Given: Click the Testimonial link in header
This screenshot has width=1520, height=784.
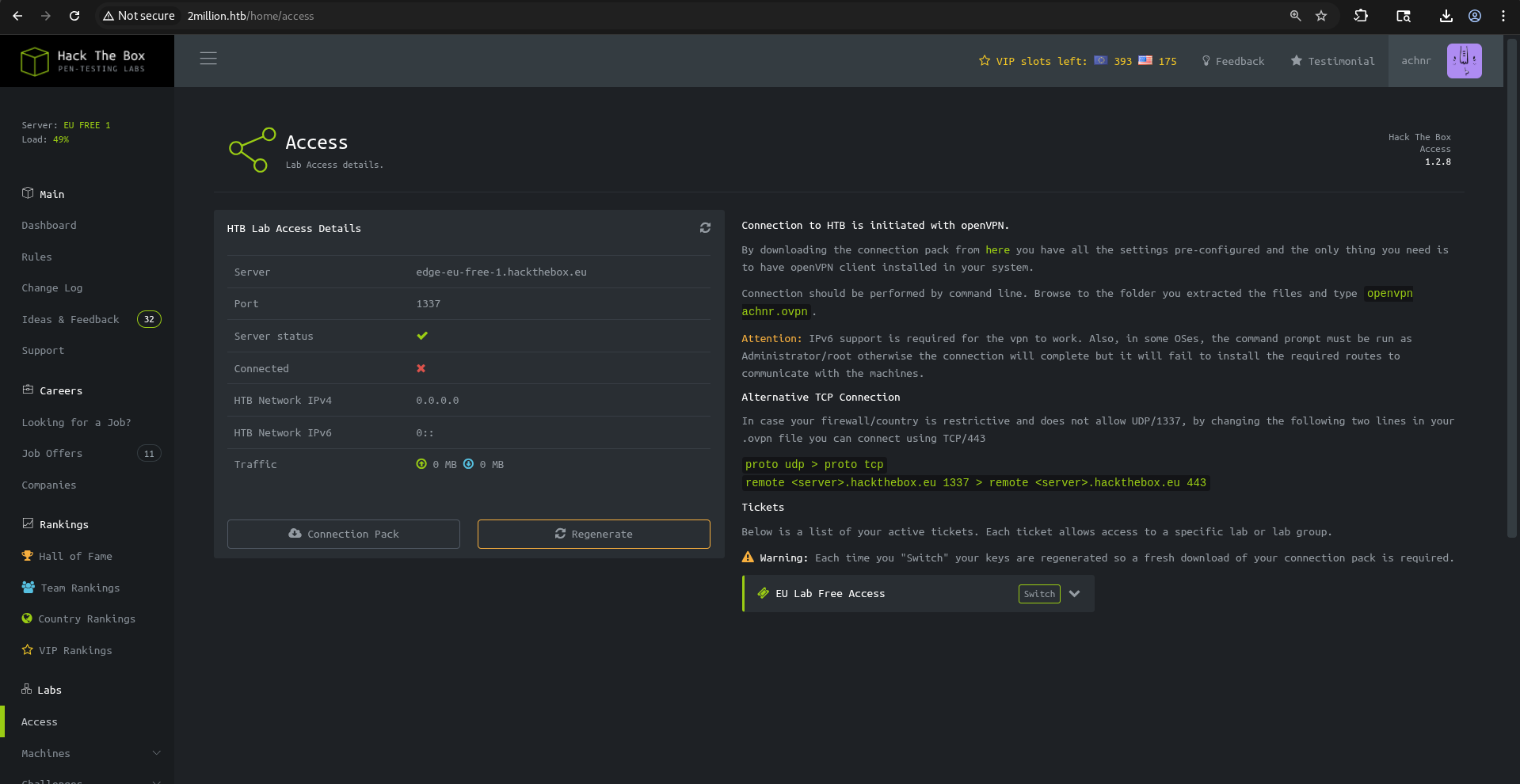Looking at the screenshot, I should pyautogui.click(x=1333, y=61).
